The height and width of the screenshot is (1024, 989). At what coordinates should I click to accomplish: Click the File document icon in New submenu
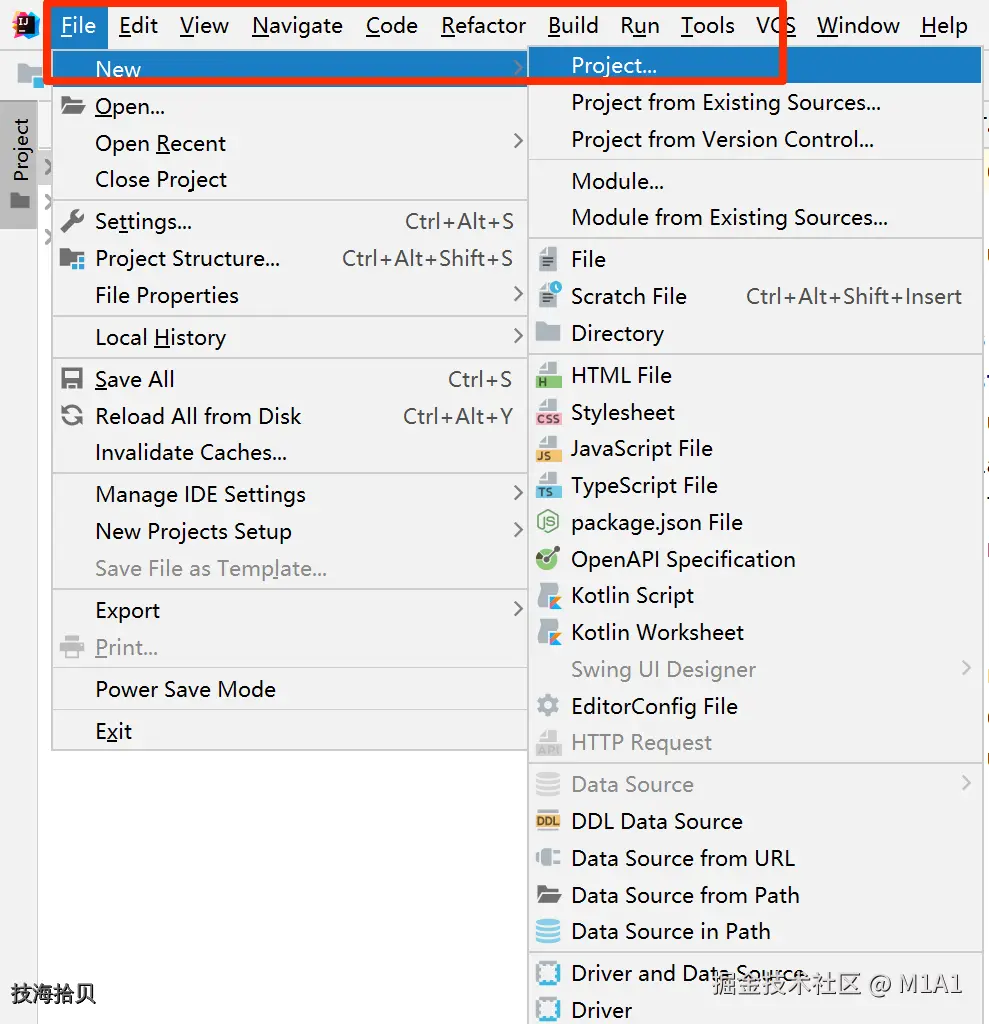pos(548,259)
